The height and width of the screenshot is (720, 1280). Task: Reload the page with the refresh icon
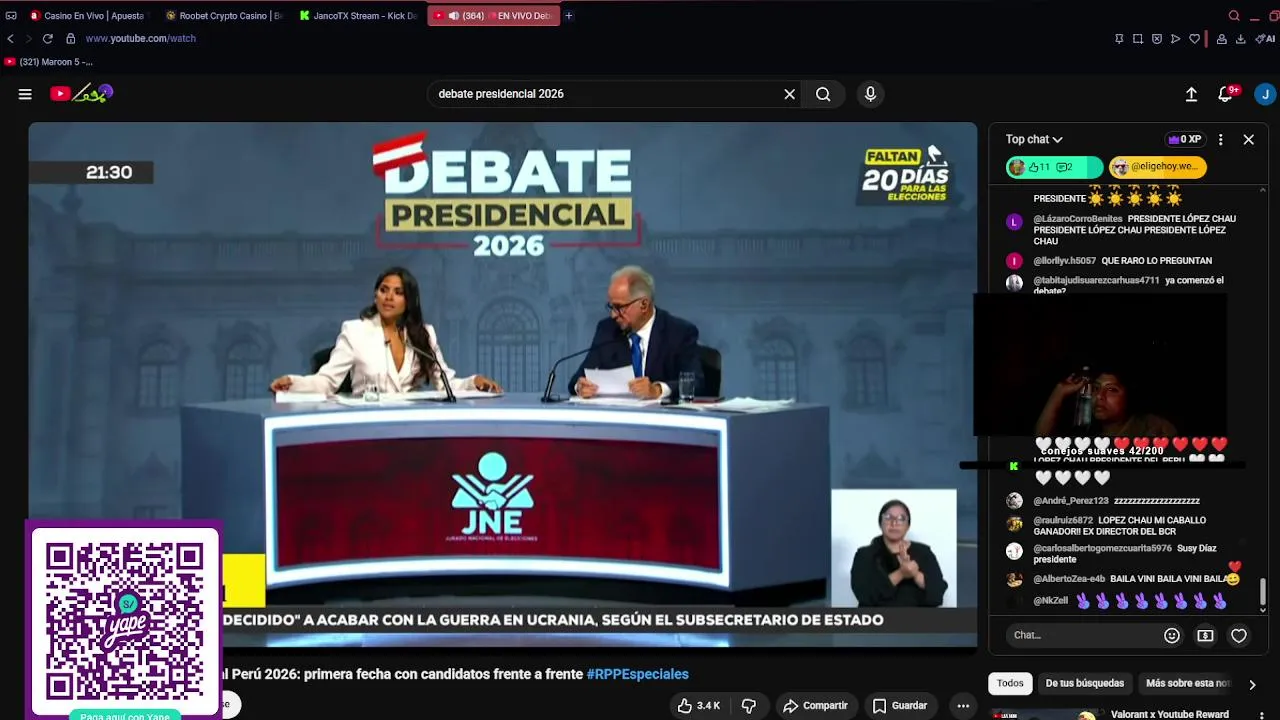click(47, 38)
